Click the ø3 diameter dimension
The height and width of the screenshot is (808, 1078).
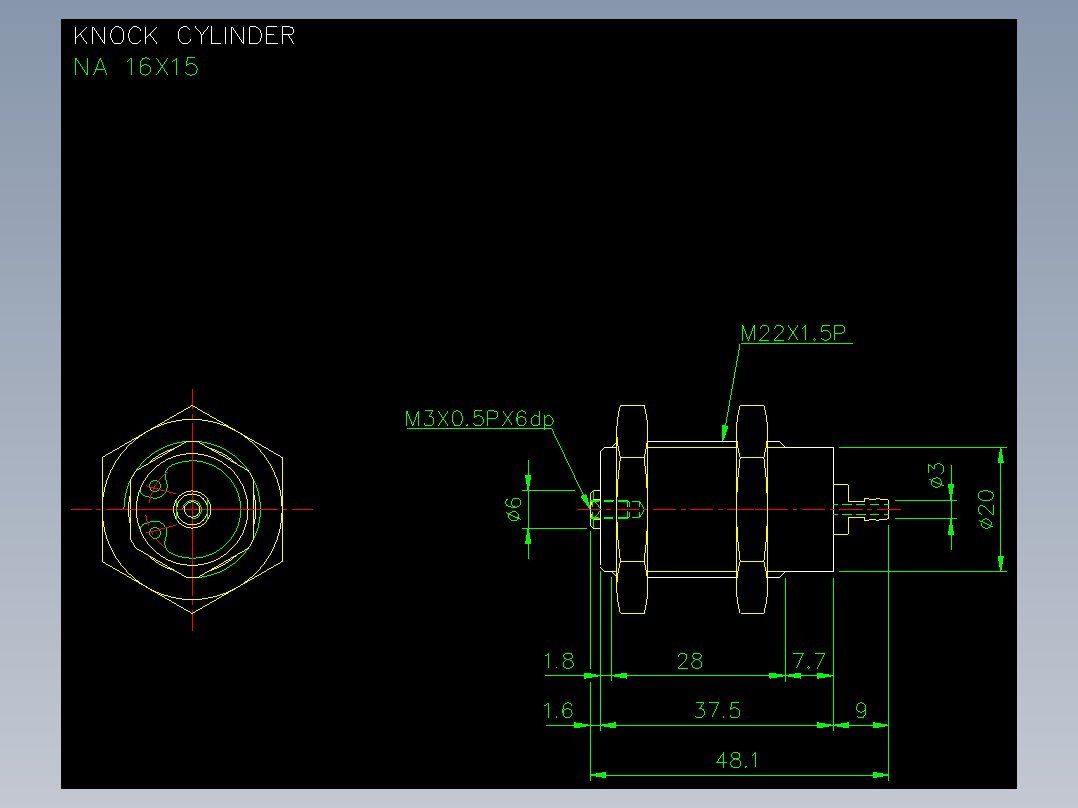(936, 475)
